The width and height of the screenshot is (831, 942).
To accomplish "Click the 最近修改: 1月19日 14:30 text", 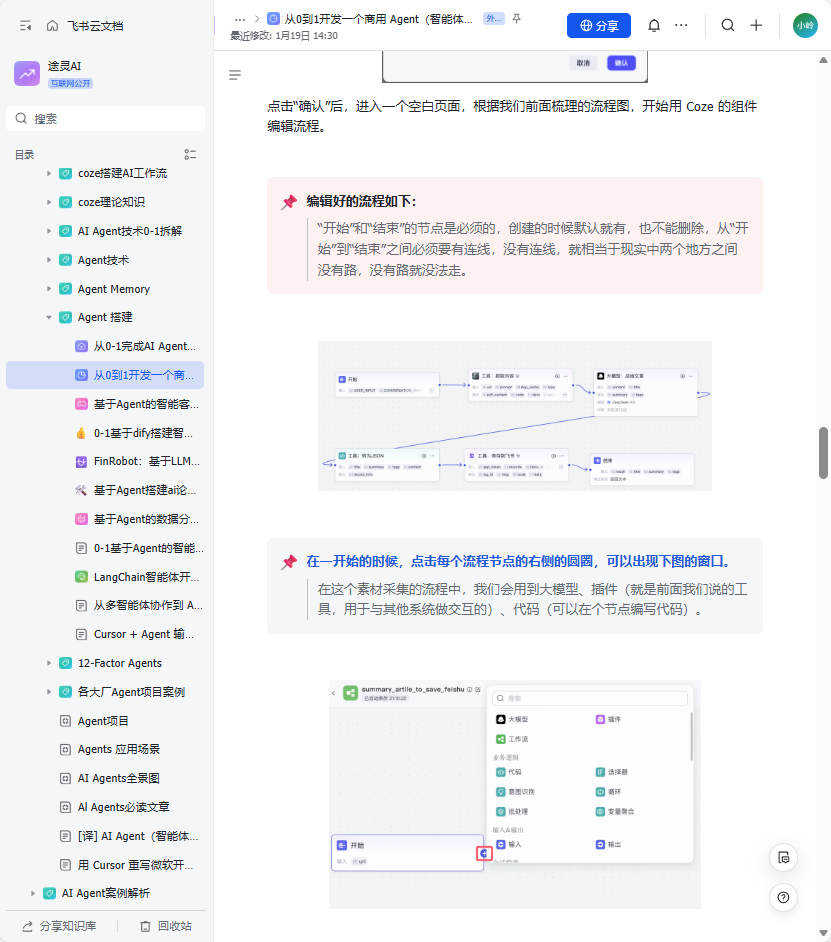I will click(x=284, y=36).
